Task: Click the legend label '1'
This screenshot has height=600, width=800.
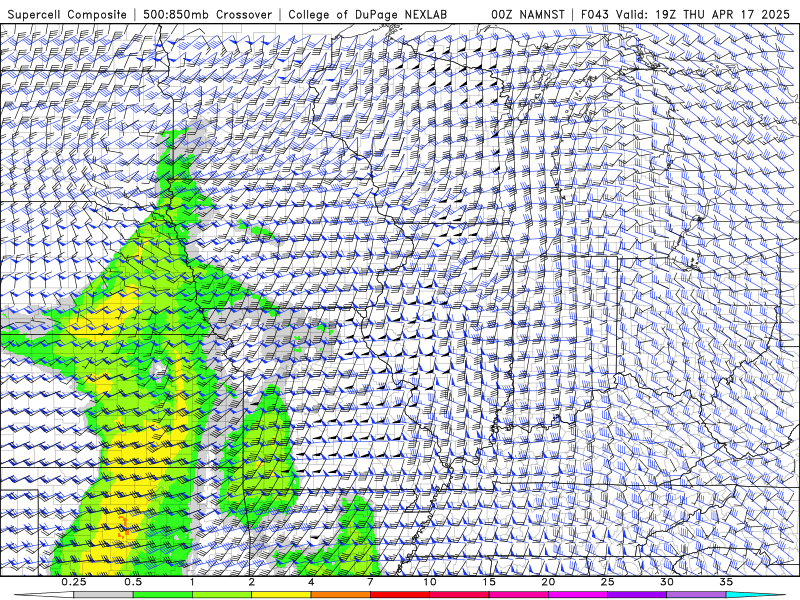Action: click(192, 582)
